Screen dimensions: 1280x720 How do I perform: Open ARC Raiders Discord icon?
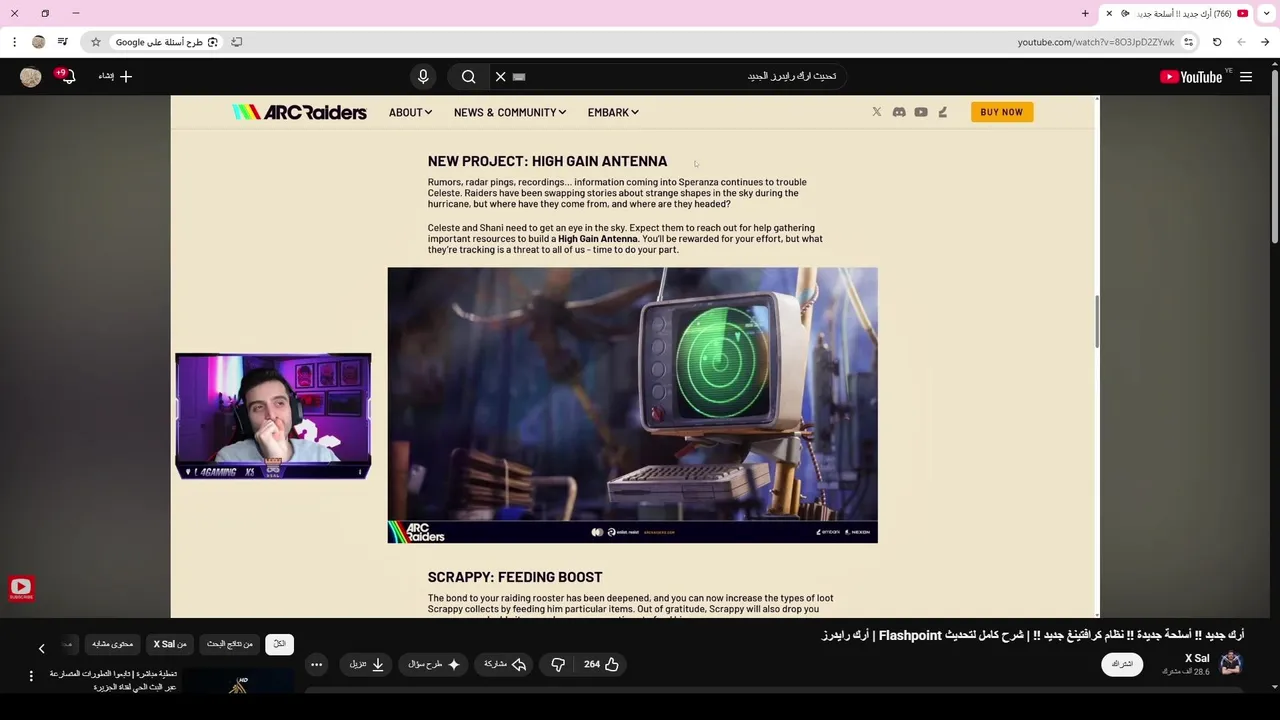pos(899,112)
